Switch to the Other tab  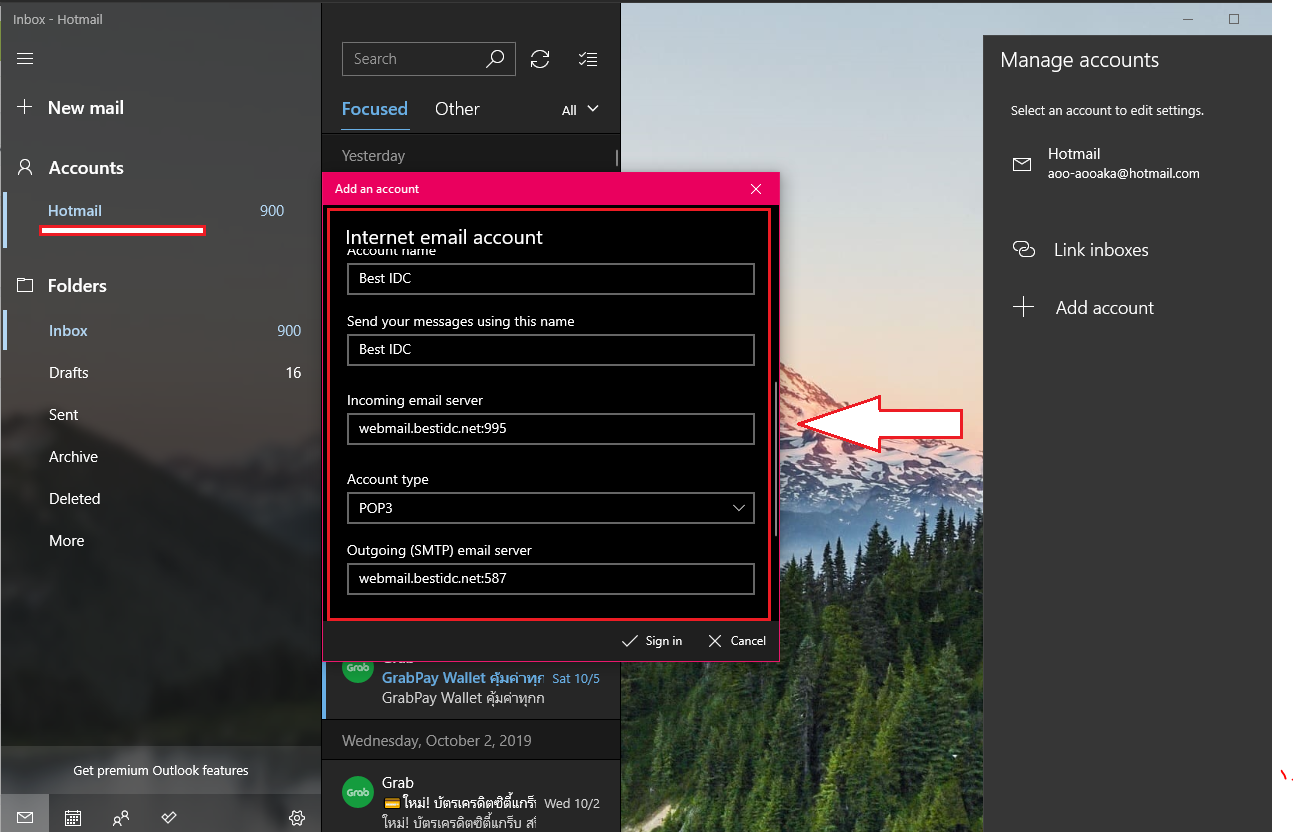(457, 109)
